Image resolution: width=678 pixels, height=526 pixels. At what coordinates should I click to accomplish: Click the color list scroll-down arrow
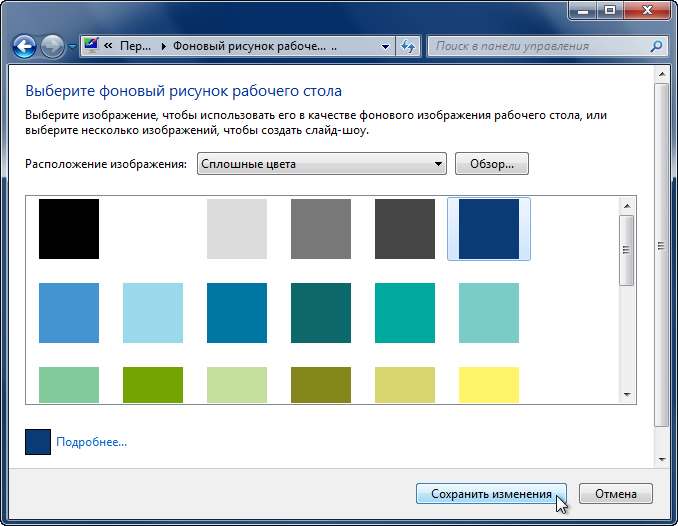click(x=627, y=394)
